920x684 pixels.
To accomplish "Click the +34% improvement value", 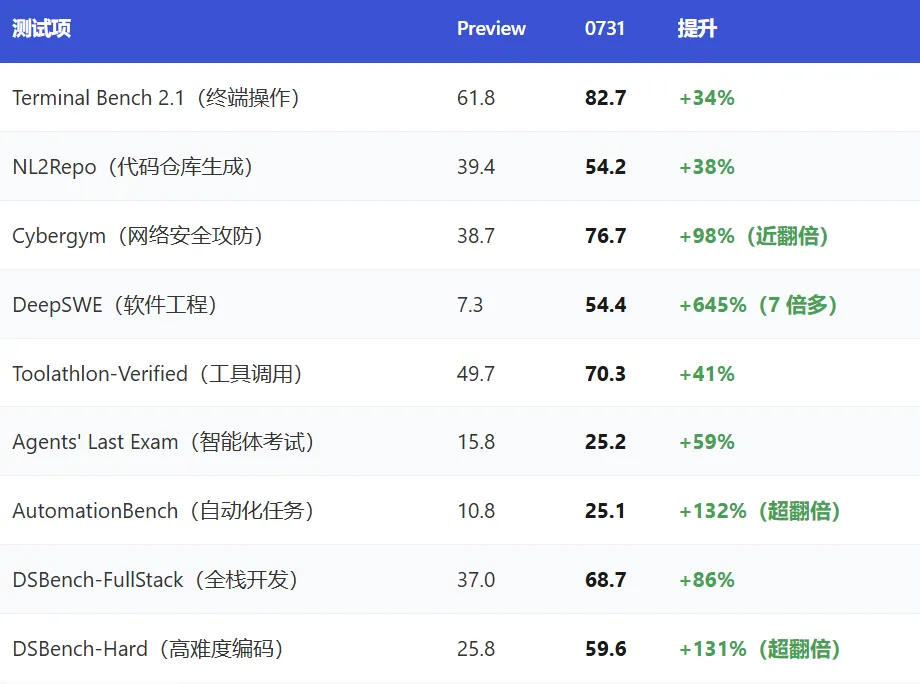I will pyautogui.click(x=707, y=97).
